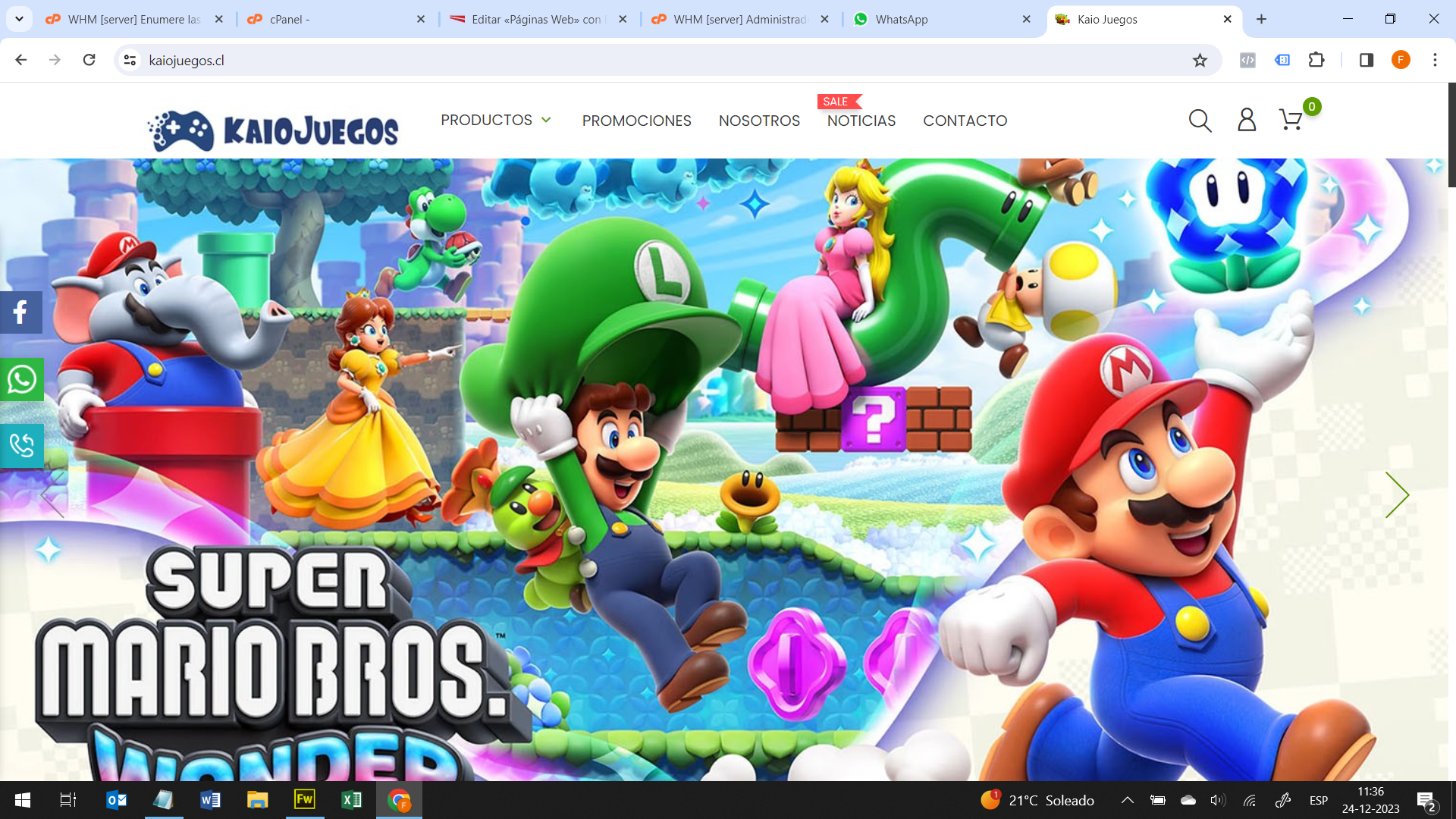The image size is (1456, 819).
Task: Advance slider with right arrow
Action: click(1397, 495)
